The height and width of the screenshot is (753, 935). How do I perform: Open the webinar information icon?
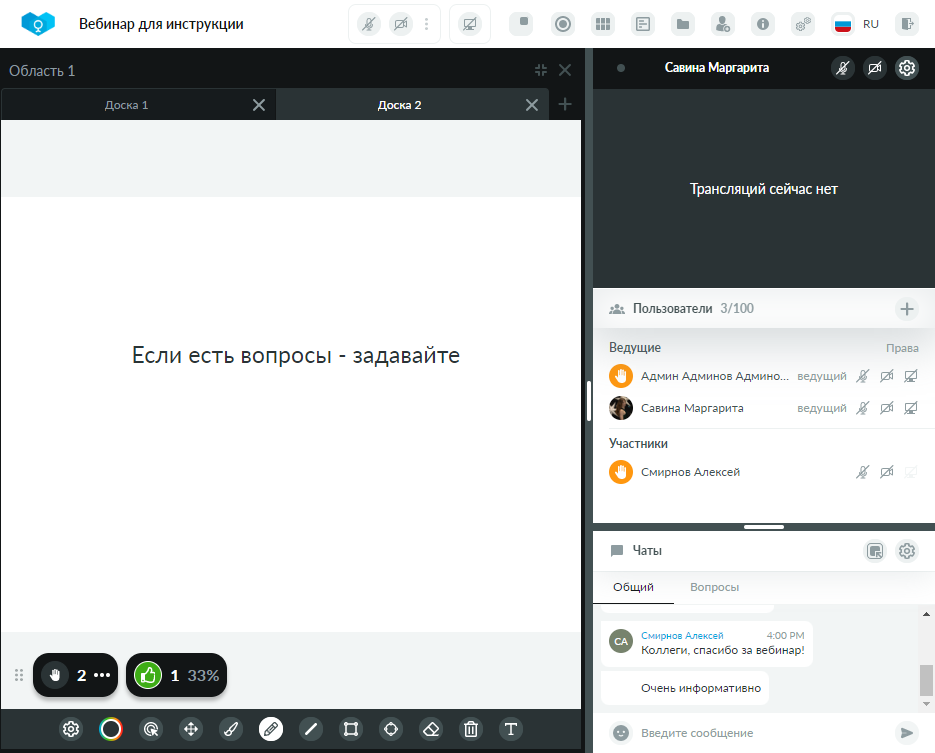(x=763, y=24)
